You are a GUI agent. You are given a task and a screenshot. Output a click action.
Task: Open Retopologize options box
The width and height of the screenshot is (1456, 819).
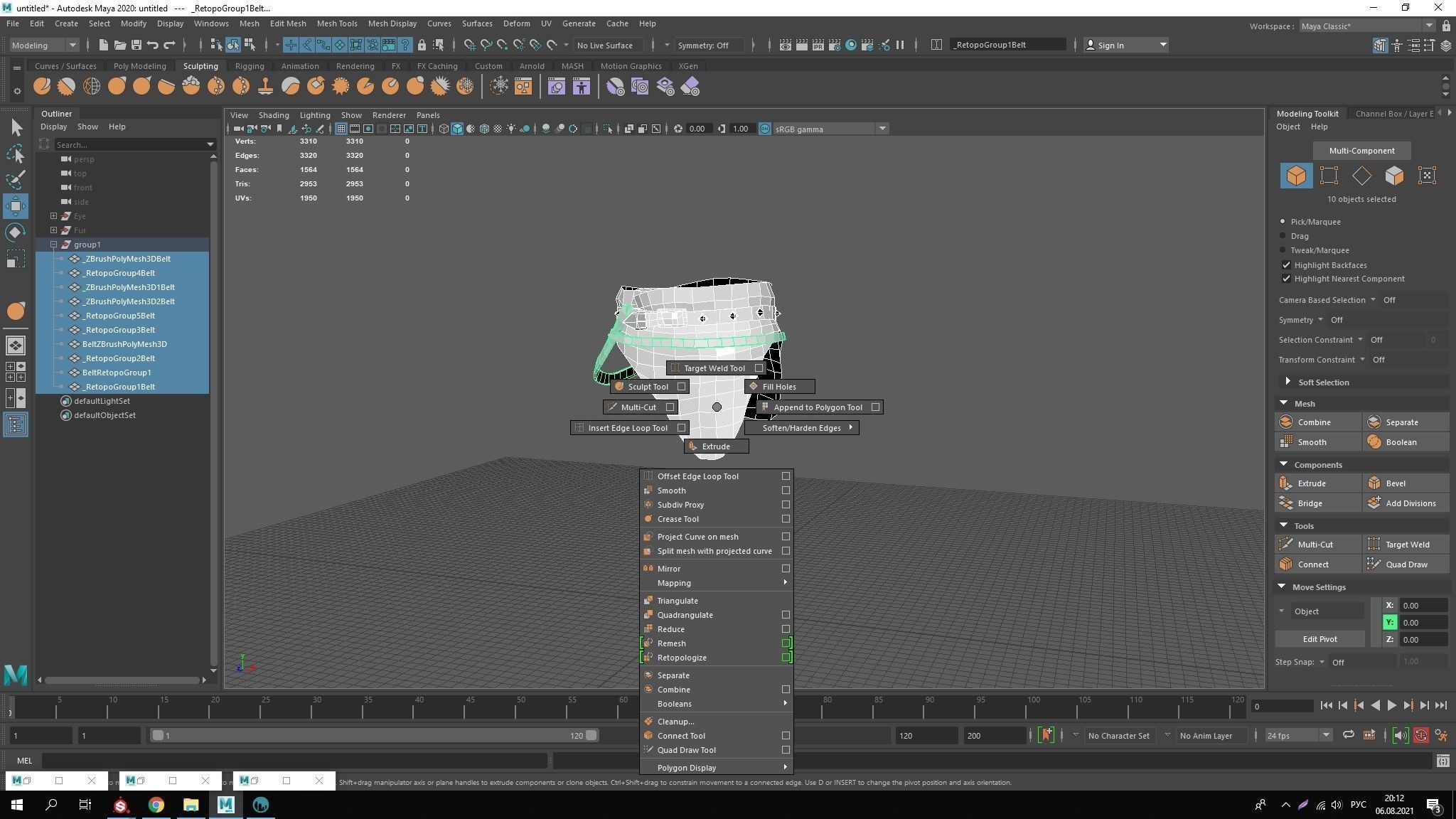click(786, 658)
